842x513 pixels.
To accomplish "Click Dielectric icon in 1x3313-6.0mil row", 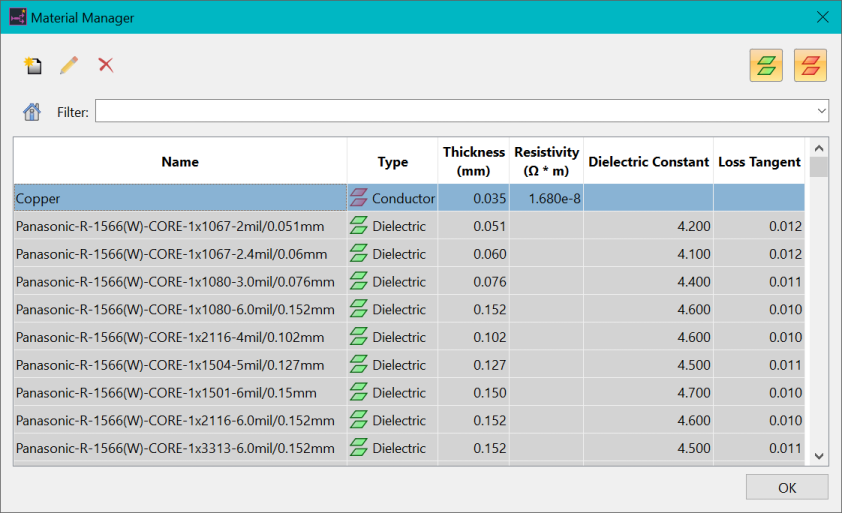I will click(x=359, y=447).
